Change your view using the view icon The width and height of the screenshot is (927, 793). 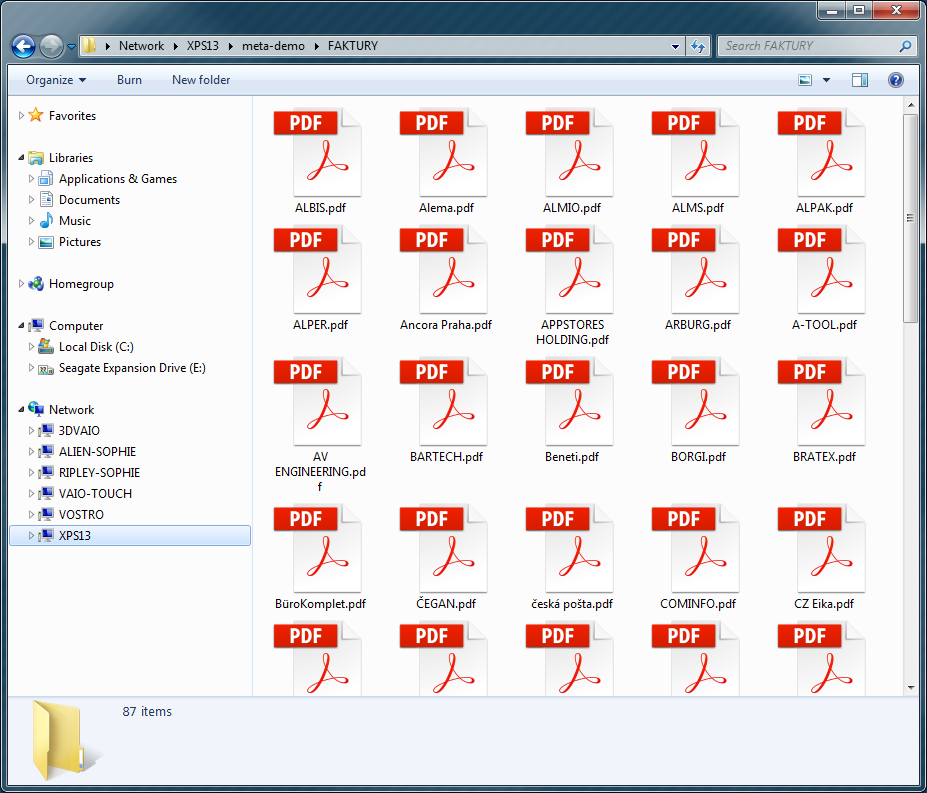(x=805, y=80)
